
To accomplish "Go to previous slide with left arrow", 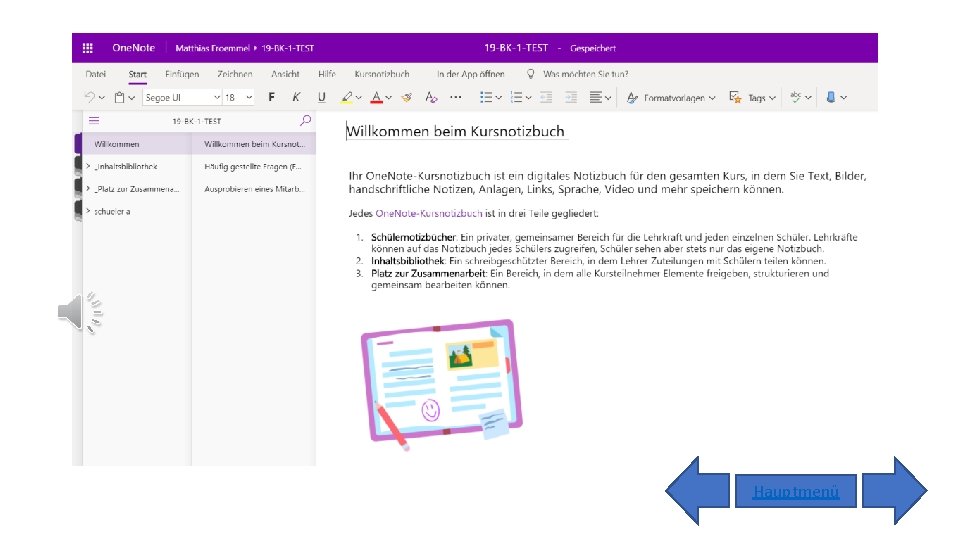I will (697, 490).
